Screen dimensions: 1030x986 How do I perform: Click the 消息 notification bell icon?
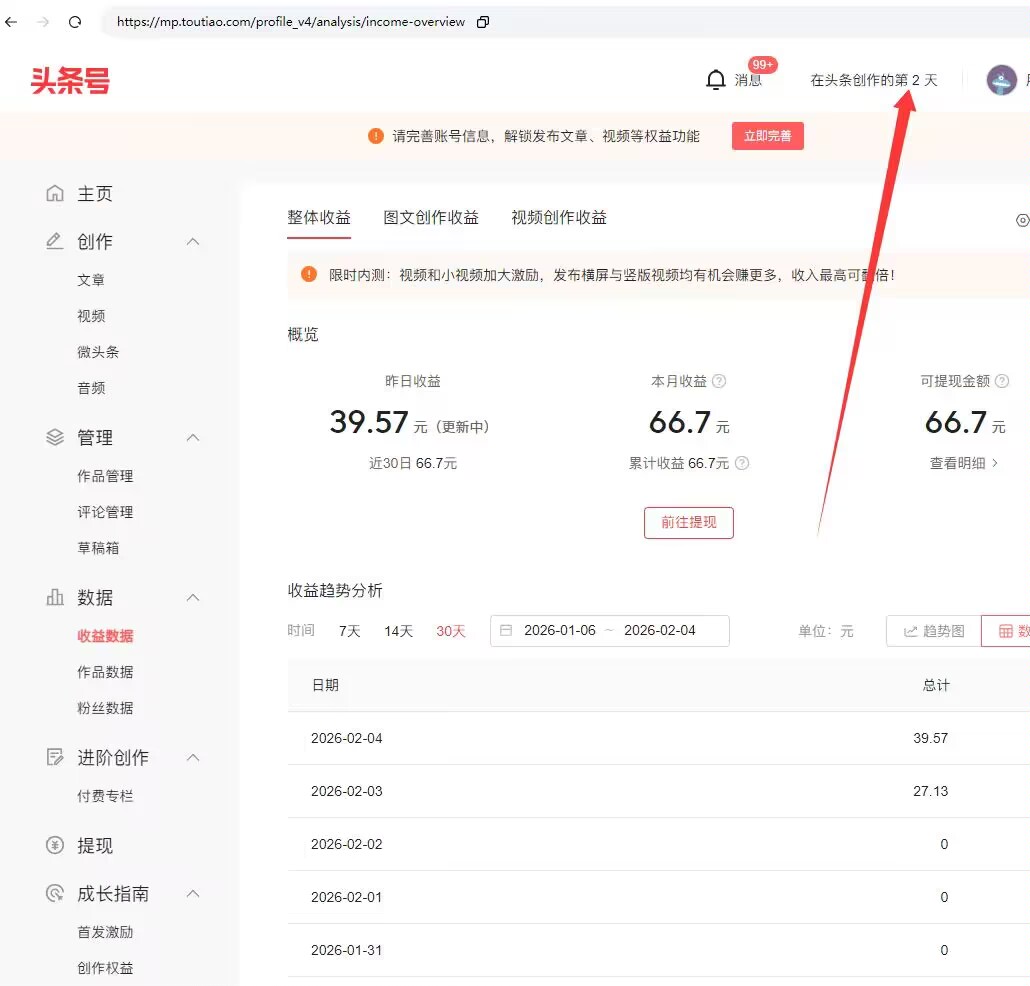pyautogui.click(x=717, y=80)
